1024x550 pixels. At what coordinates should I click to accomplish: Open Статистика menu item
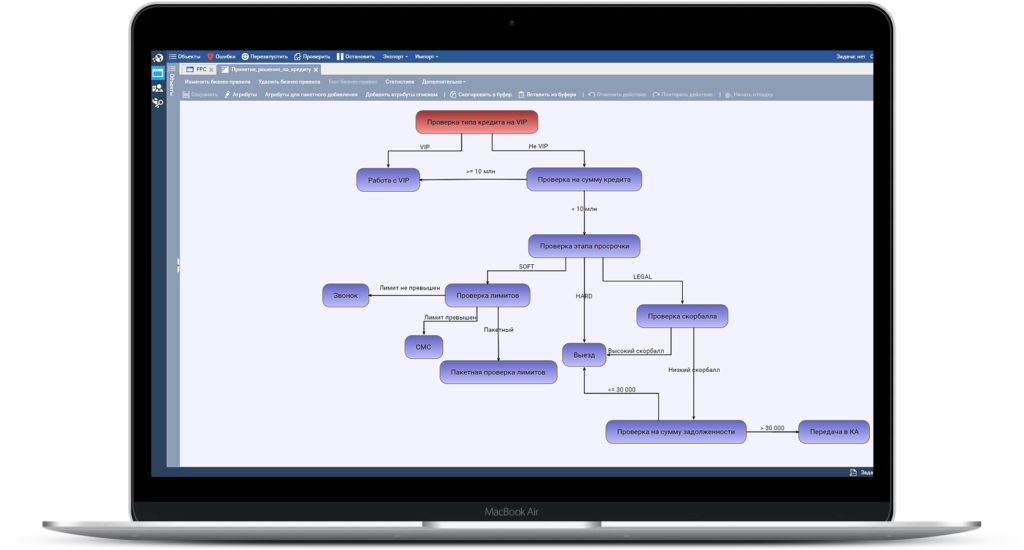(x=400, y=82)
